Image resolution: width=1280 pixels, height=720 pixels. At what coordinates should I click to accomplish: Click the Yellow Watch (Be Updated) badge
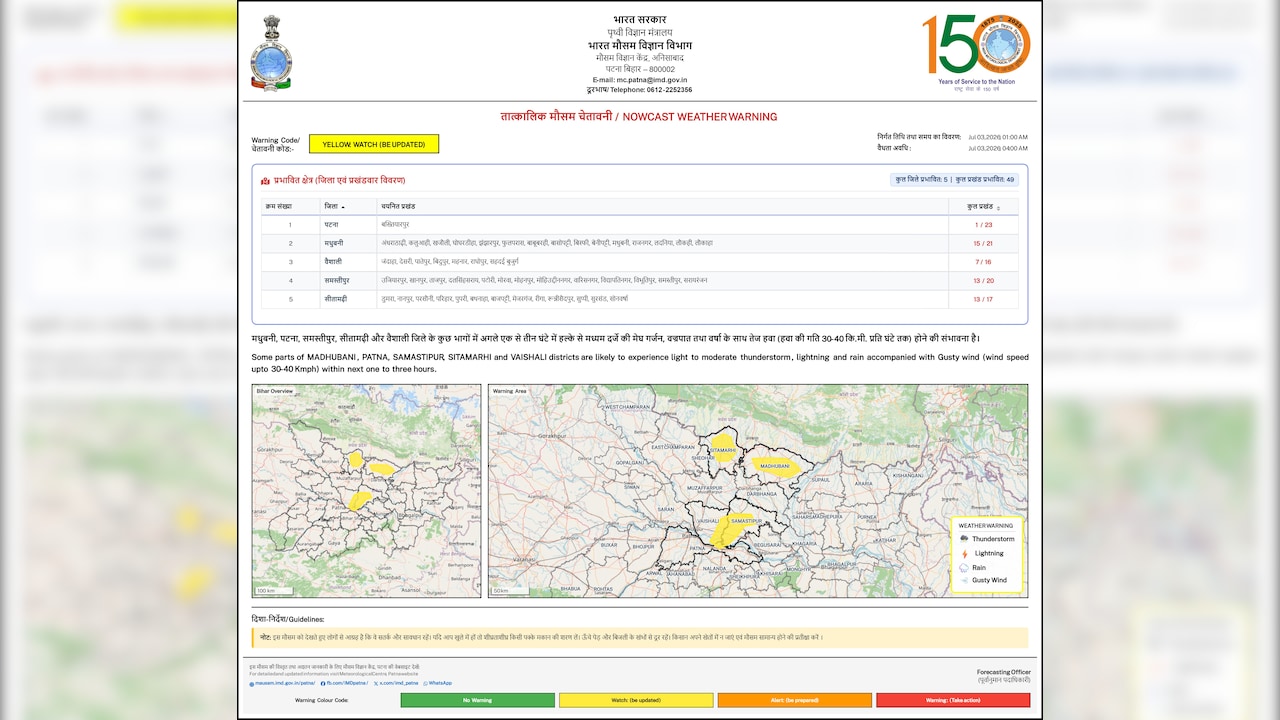click(x=374, y=144)
